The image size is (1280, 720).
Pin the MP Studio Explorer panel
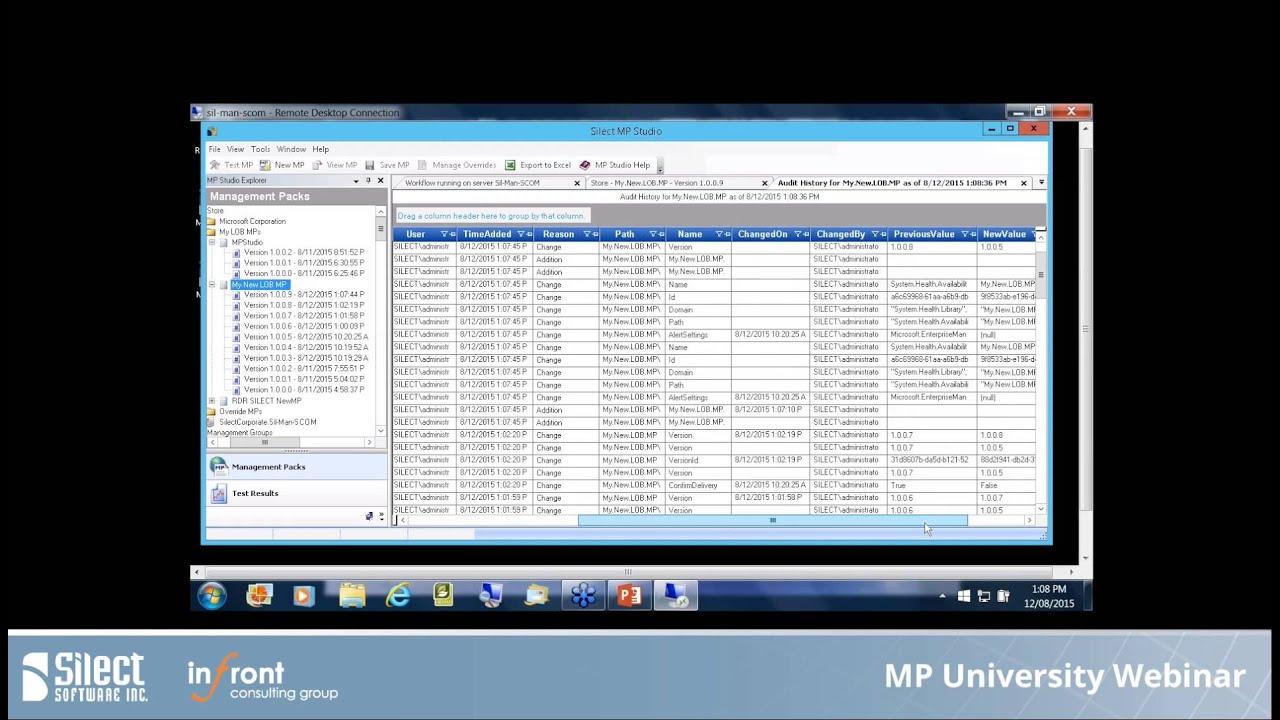(x=368, y=181)
